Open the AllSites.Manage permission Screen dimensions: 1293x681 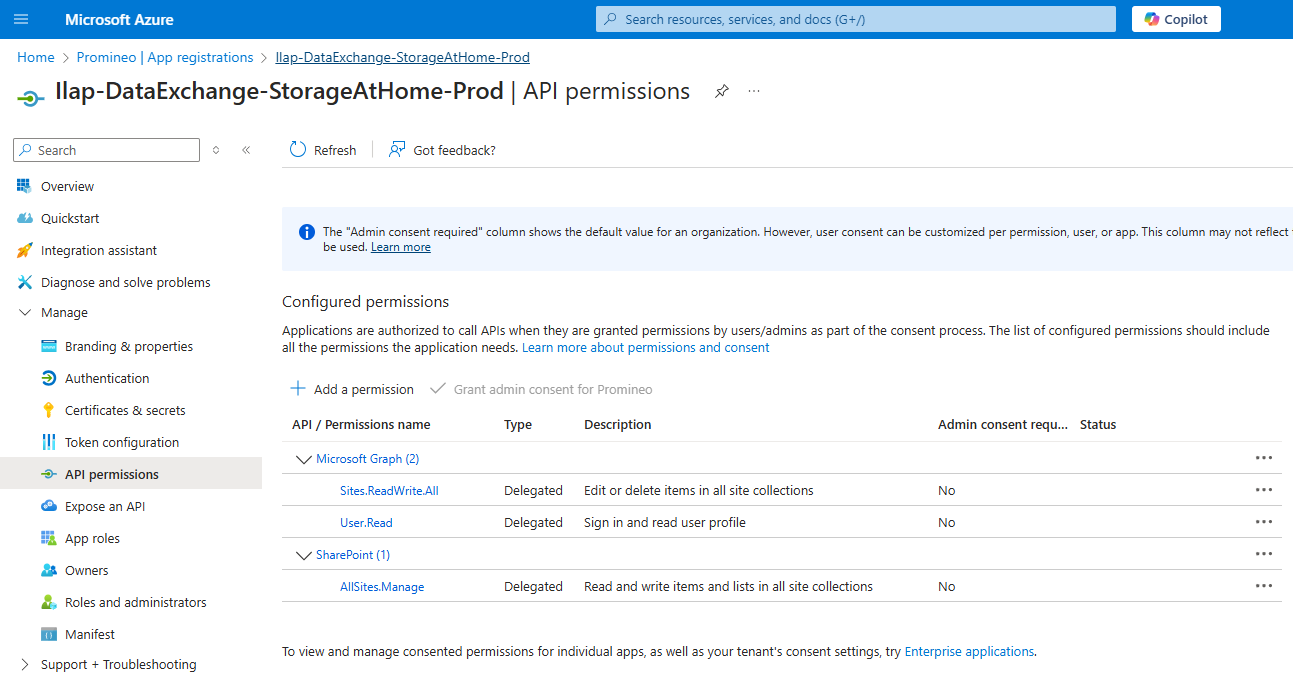point(382,587)
